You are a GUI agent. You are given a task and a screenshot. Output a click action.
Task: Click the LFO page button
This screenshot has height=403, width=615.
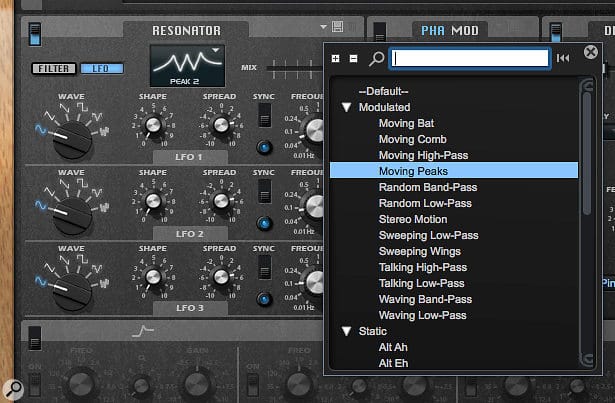[101, 68]
